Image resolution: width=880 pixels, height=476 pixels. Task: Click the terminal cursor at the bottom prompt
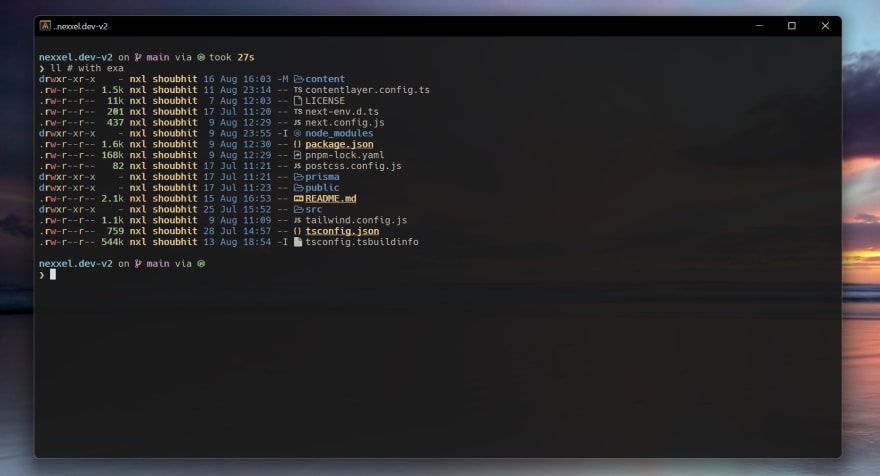point(53,274)
